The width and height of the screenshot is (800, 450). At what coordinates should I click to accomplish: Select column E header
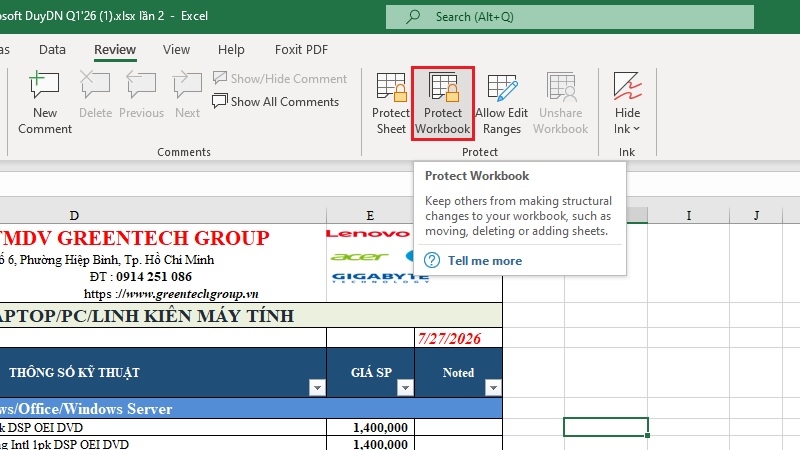(370, 215)
